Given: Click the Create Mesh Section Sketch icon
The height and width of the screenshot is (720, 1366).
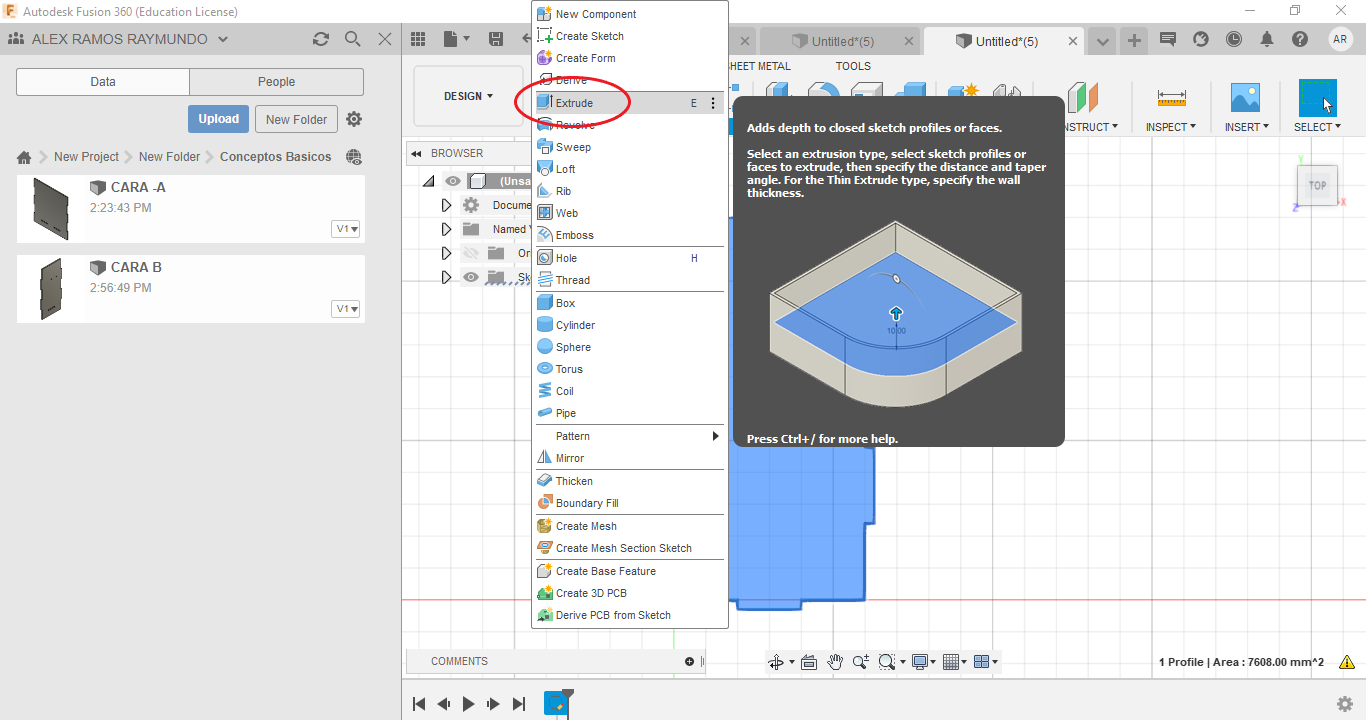Looking at the screenshot, I should [545, 548].
